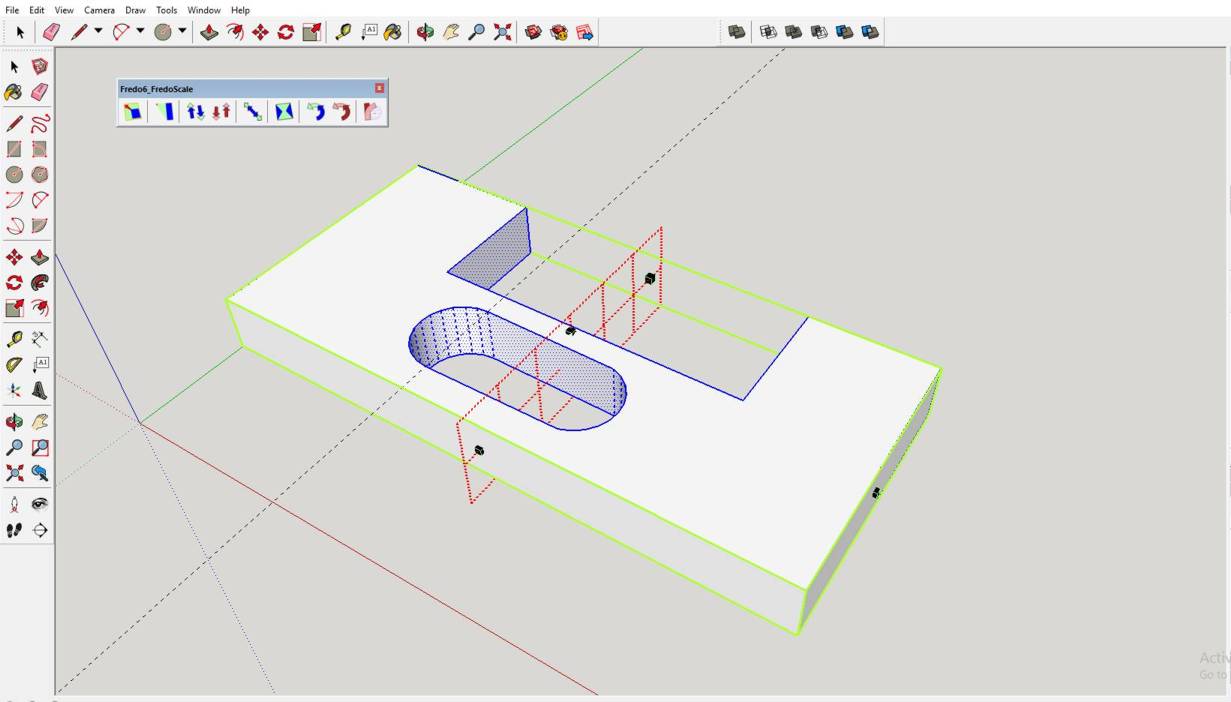Click the Make Component icon

click(x=40, y=67)
